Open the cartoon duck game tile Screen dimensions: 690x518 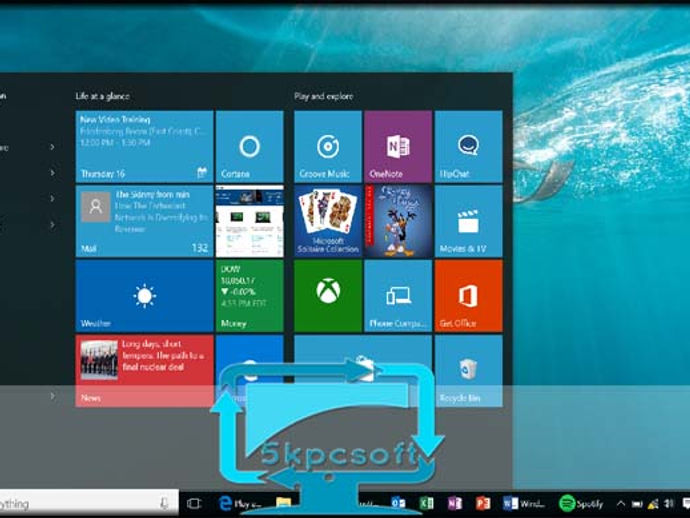pyautogui.click(x=398, y=221)
